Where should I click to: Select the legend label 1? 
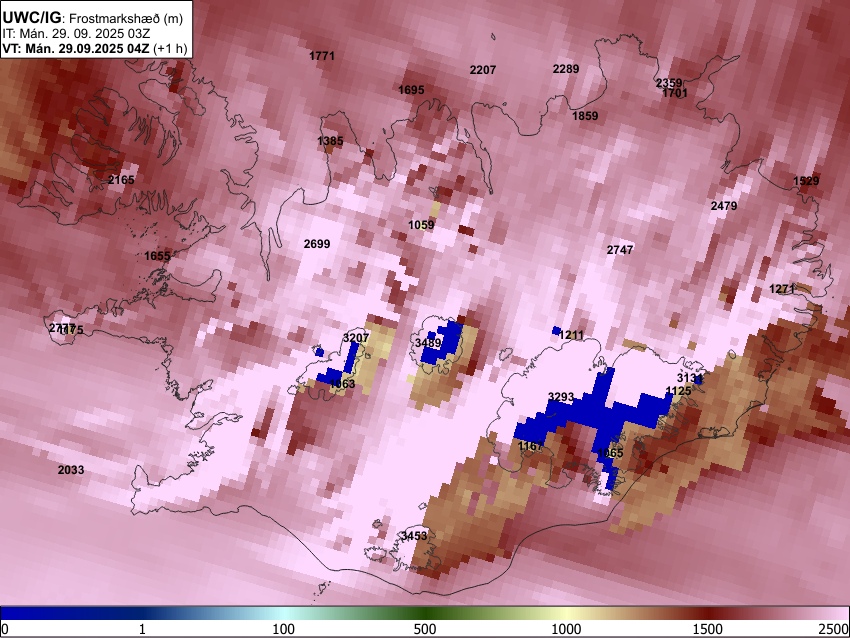(x=142, y=629)
